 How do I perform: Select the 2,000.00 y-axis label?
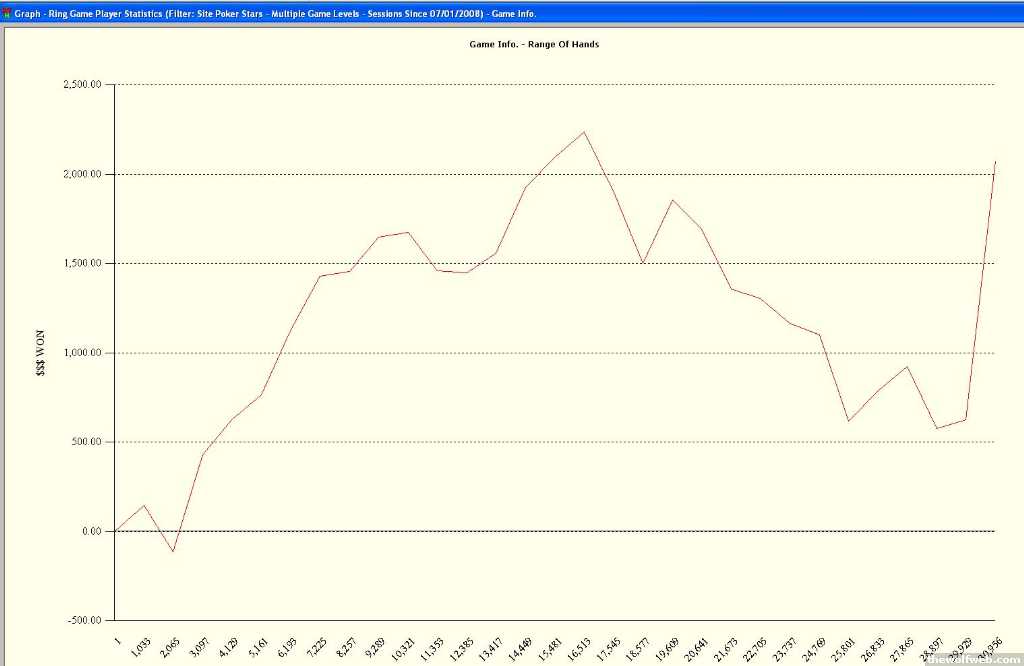[82, 174]
